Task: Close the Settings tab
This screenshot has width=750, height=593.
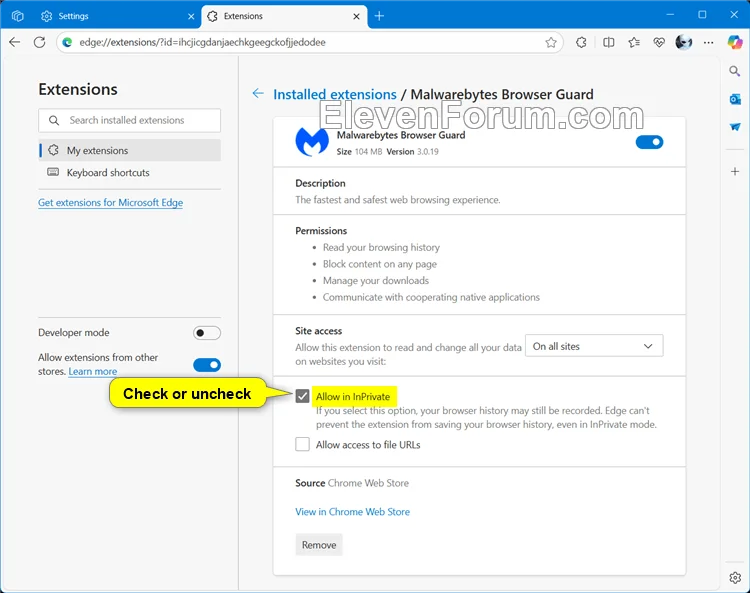Action: point(191,16)
